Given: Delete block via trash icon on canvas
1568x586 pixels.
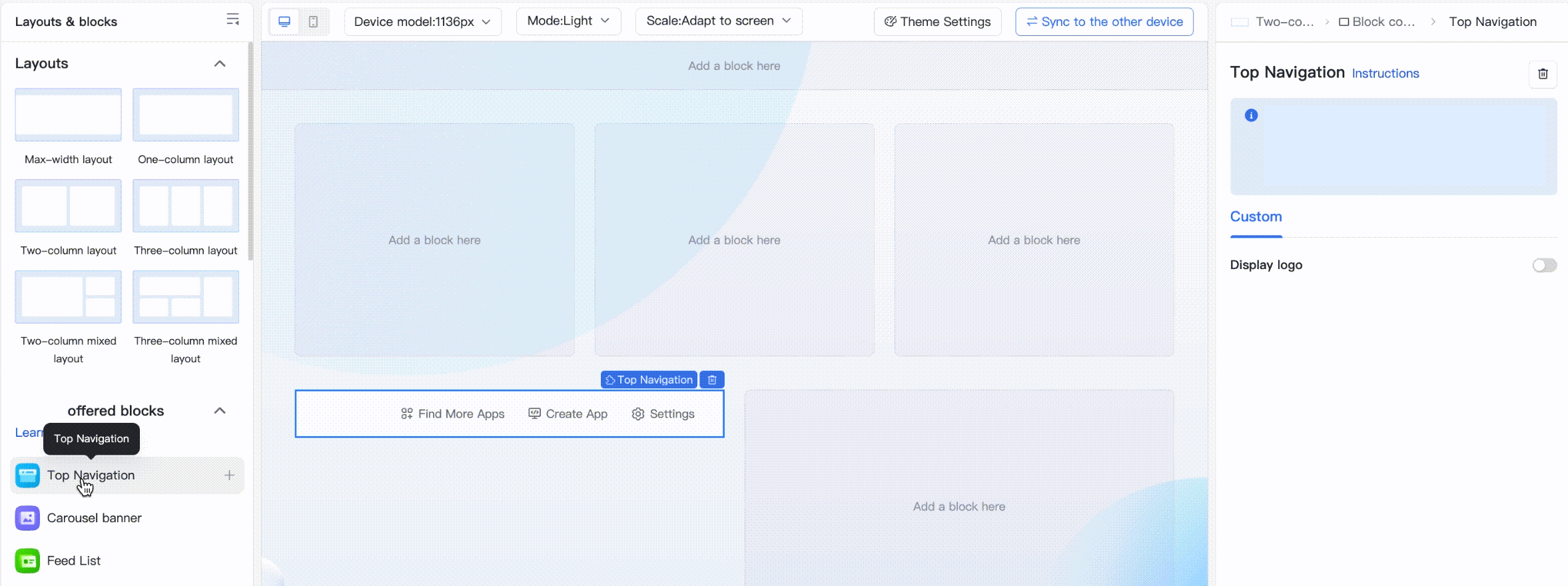Looking at the screenshot, I should [x=712, y=380].
